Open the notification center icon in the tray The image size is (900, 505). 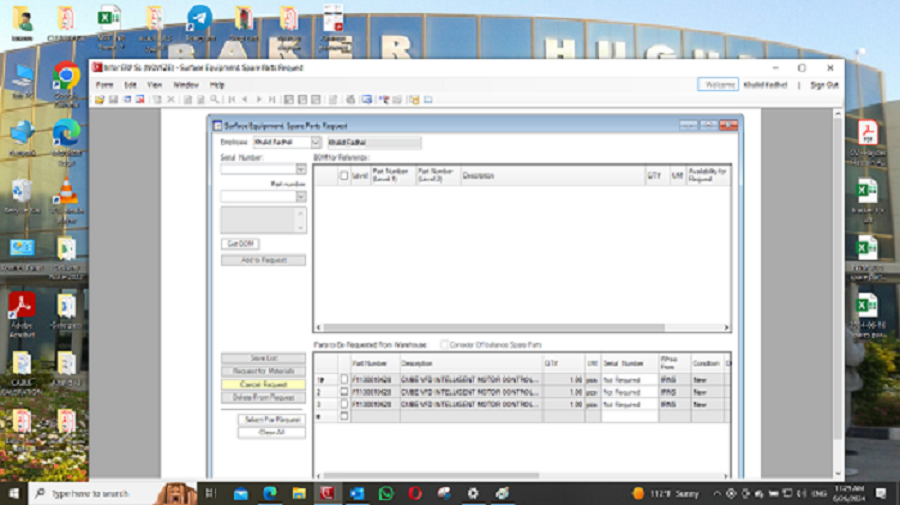[882, 494]
